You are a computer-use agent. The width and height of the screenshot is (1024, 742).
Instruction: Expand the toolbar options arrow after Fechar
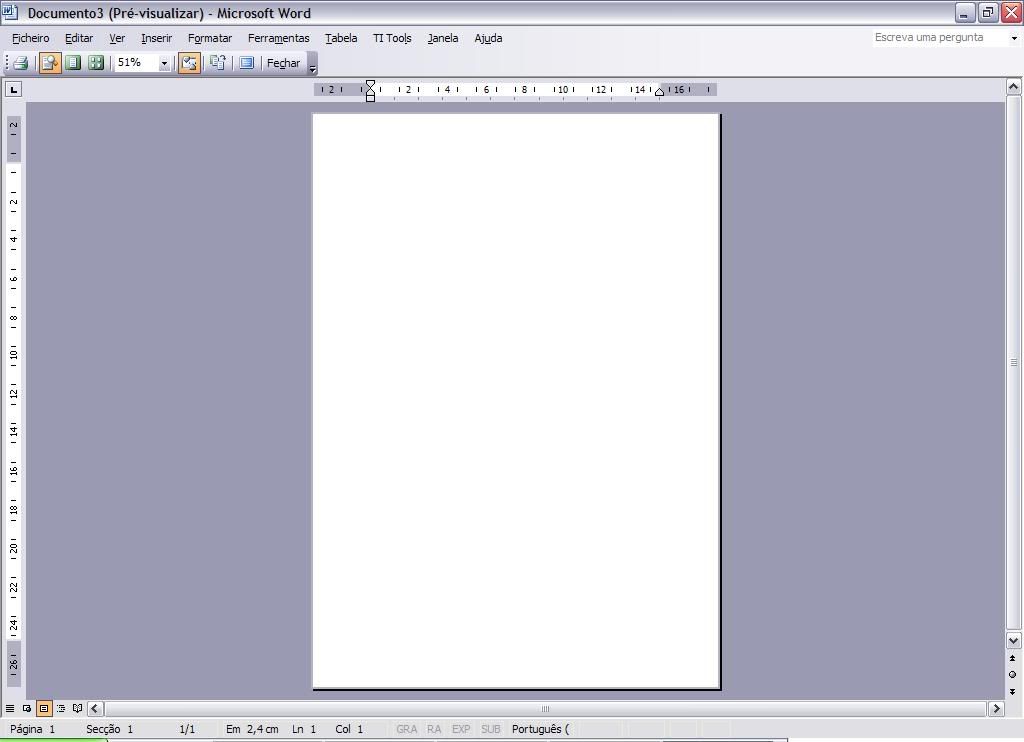point(312,68)
